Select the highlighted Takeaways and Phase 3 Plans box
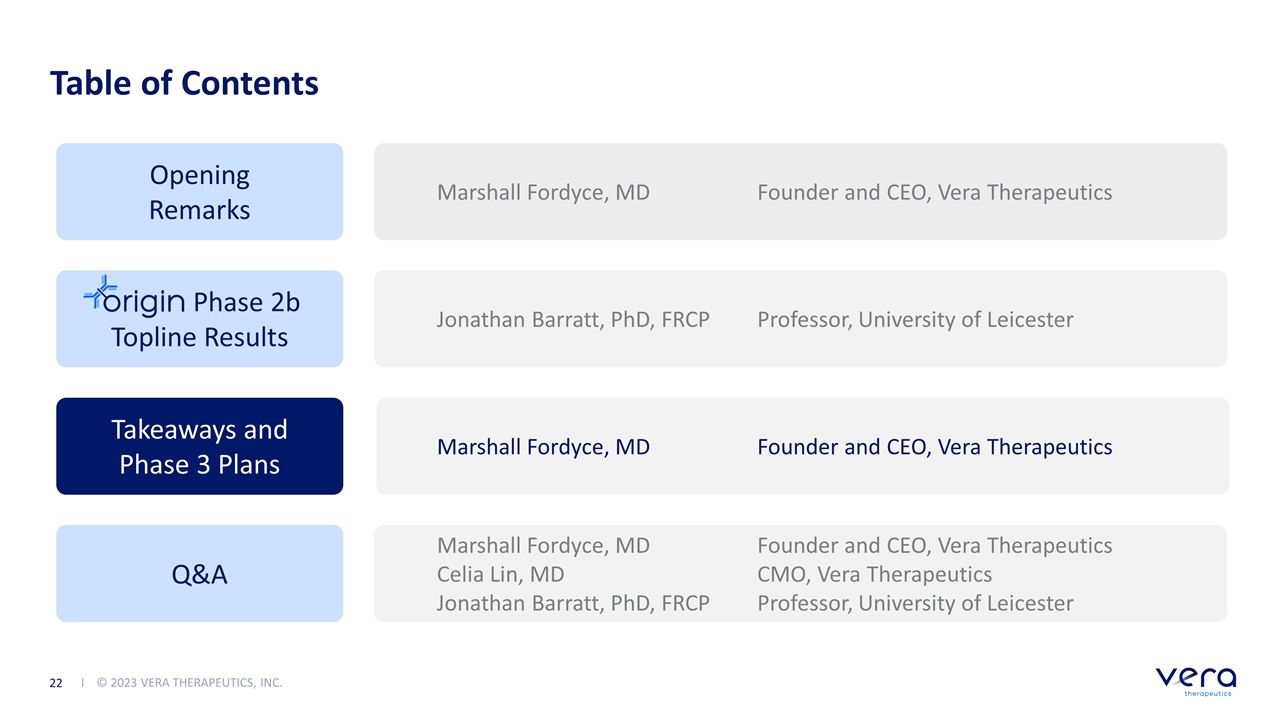The image size is (1280, 720). 199,446
